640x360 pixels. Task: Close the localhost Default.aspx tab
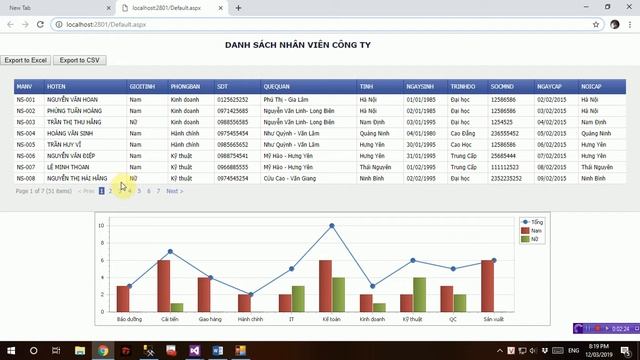220,8
